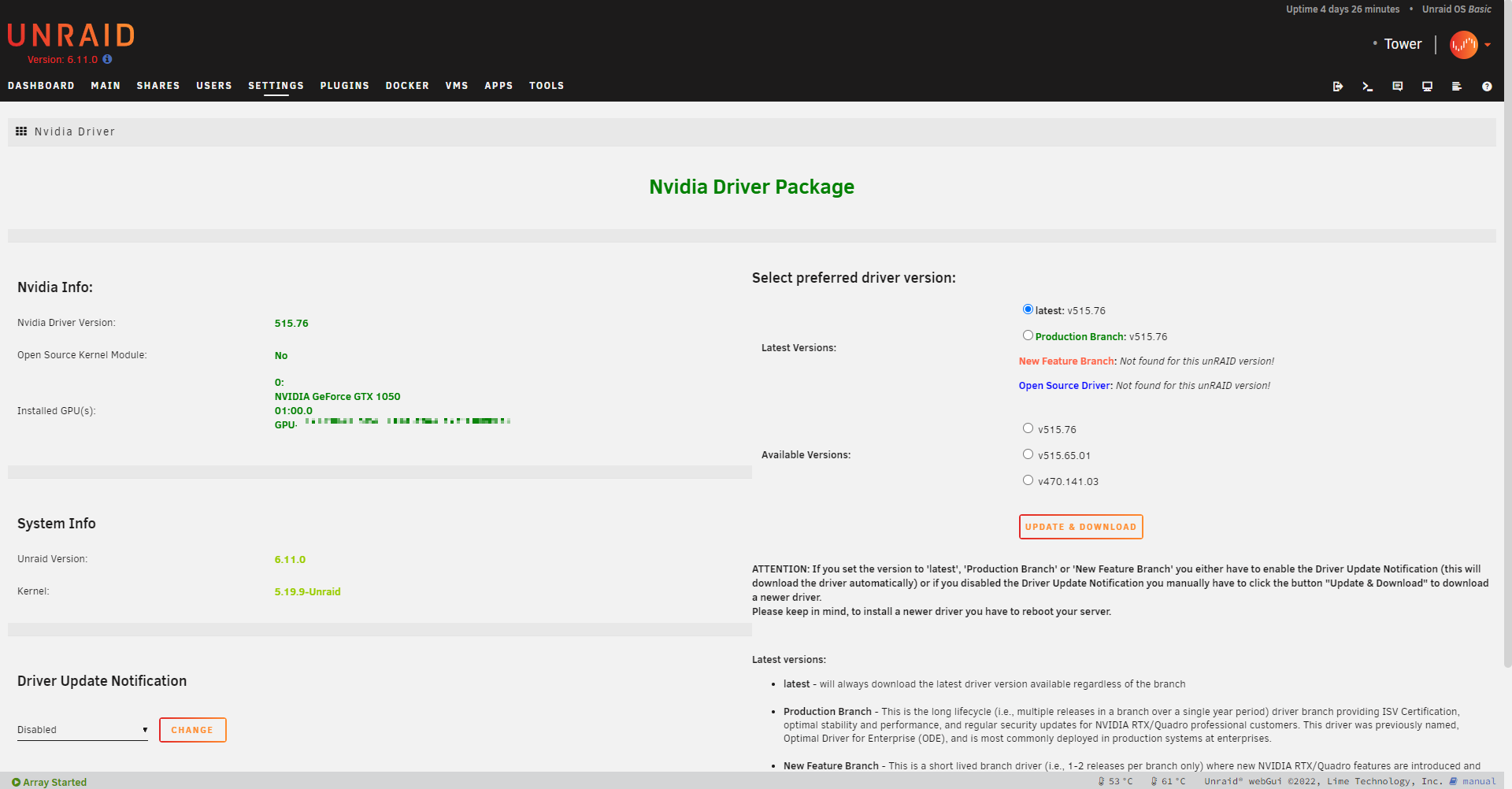
Task: Open the feedback comment icon
Action: click(1397, 87)
